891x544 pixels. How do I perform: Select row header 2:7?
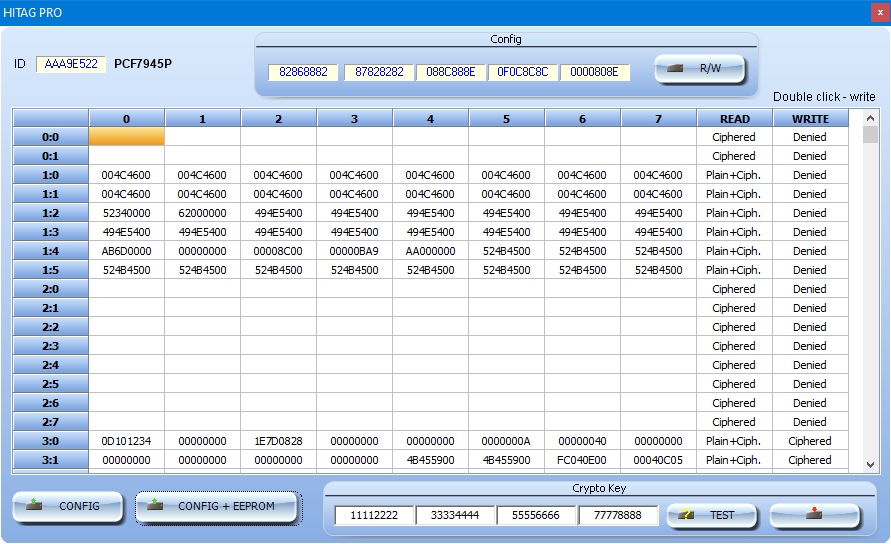pyautogui.click(x=51, y=422)
